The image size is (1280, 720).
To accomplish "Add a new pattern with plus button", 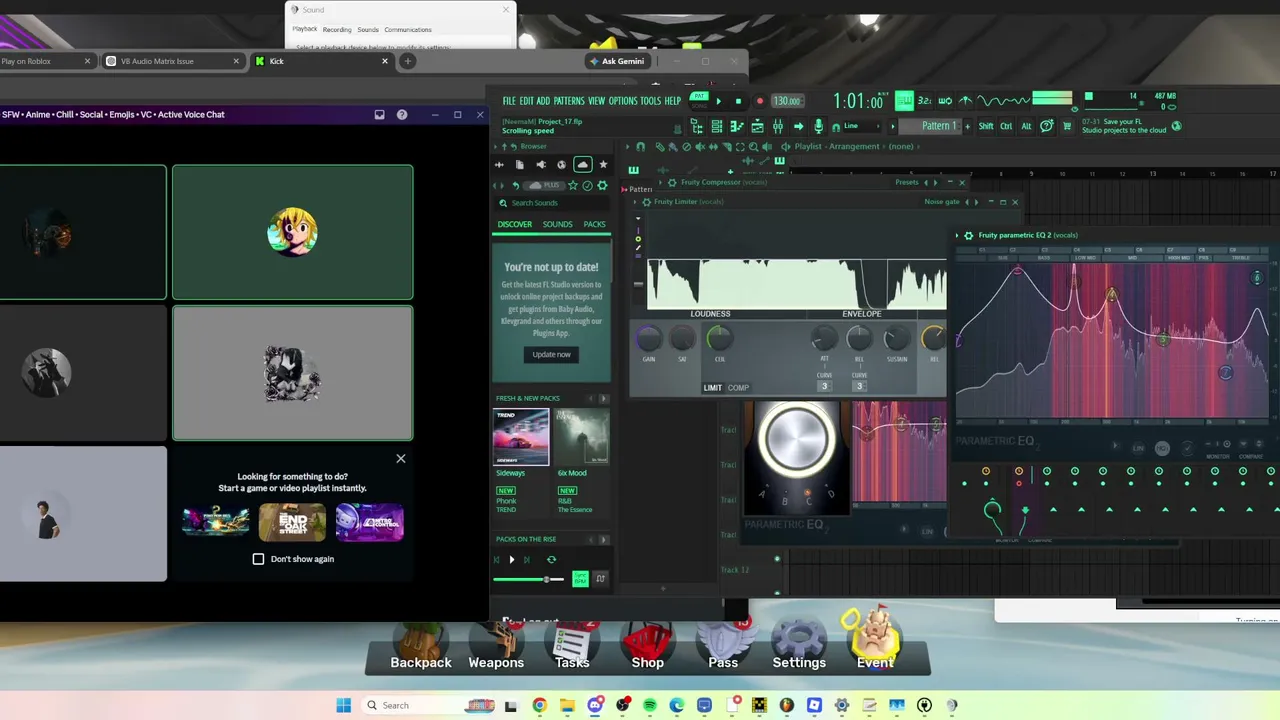I will click(967, 126).
